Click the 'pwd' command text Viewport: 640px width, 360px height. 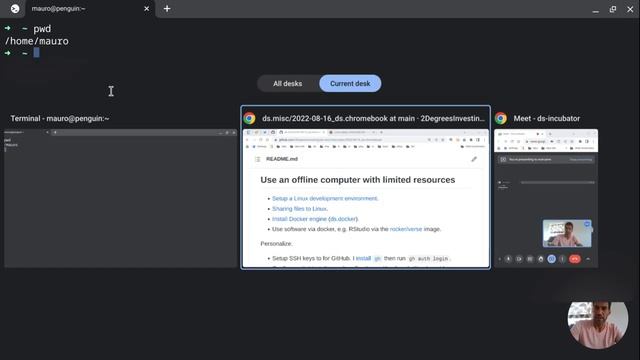click(x=42, y=29)
